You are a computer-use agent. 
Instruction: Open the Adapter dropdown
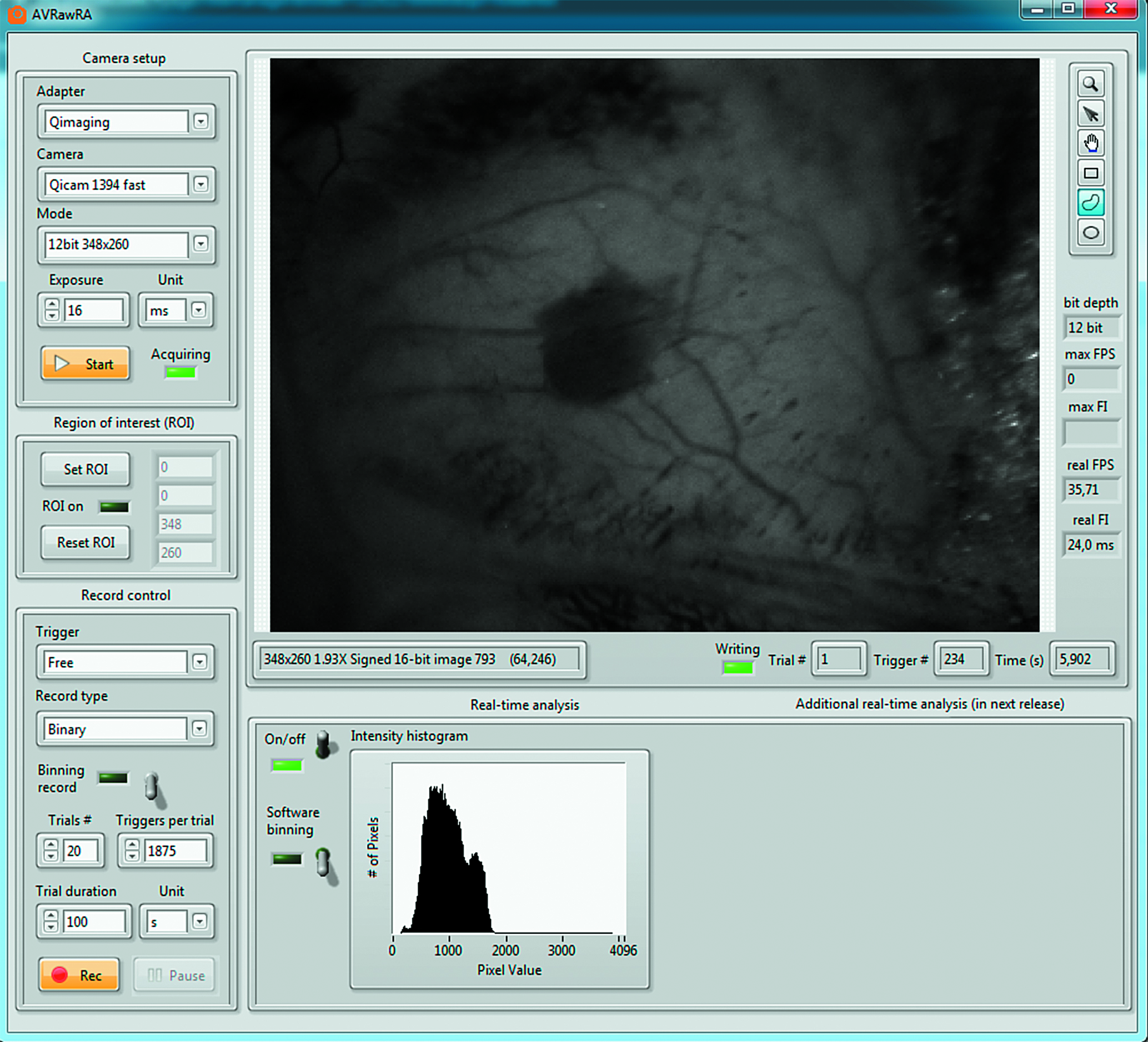pyautogui.click(x=200, y=121)
